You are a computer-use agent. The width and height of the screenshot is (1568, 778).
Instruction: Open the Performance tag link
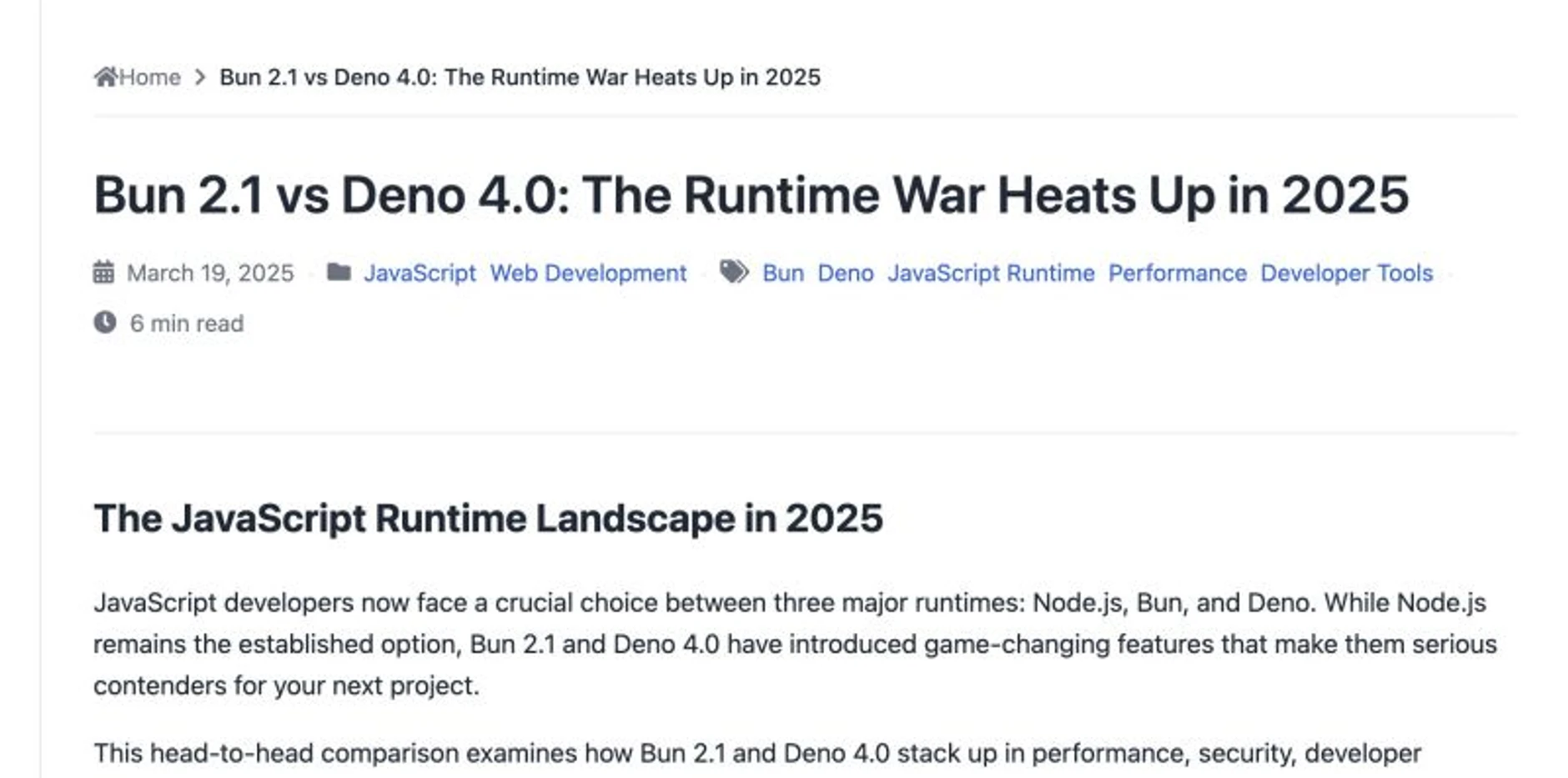point(1178,273)
